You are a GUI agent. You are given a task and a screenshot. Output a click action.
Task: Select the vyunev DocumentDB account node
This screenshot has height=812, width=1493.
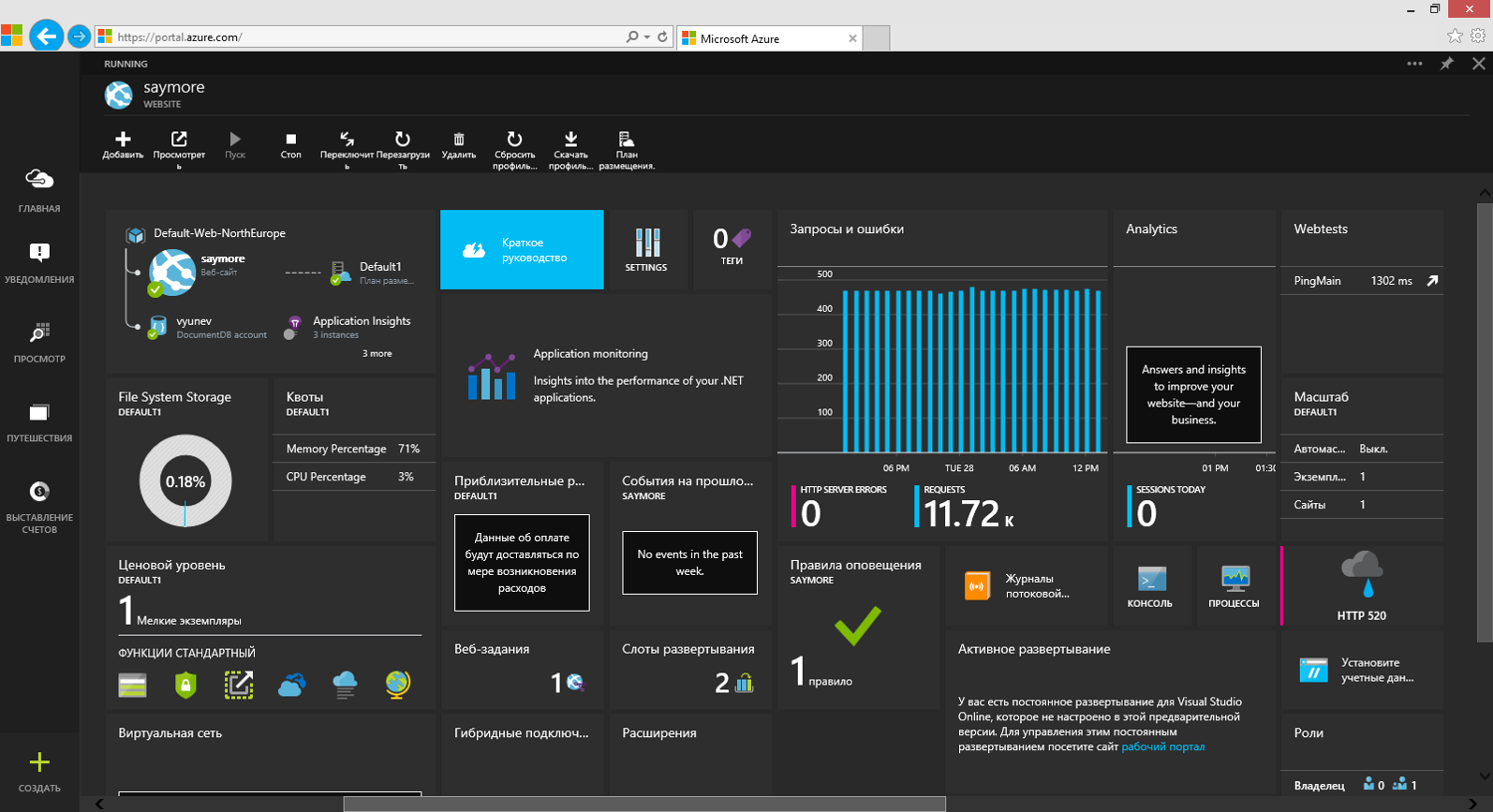click(x=208, y=327)
